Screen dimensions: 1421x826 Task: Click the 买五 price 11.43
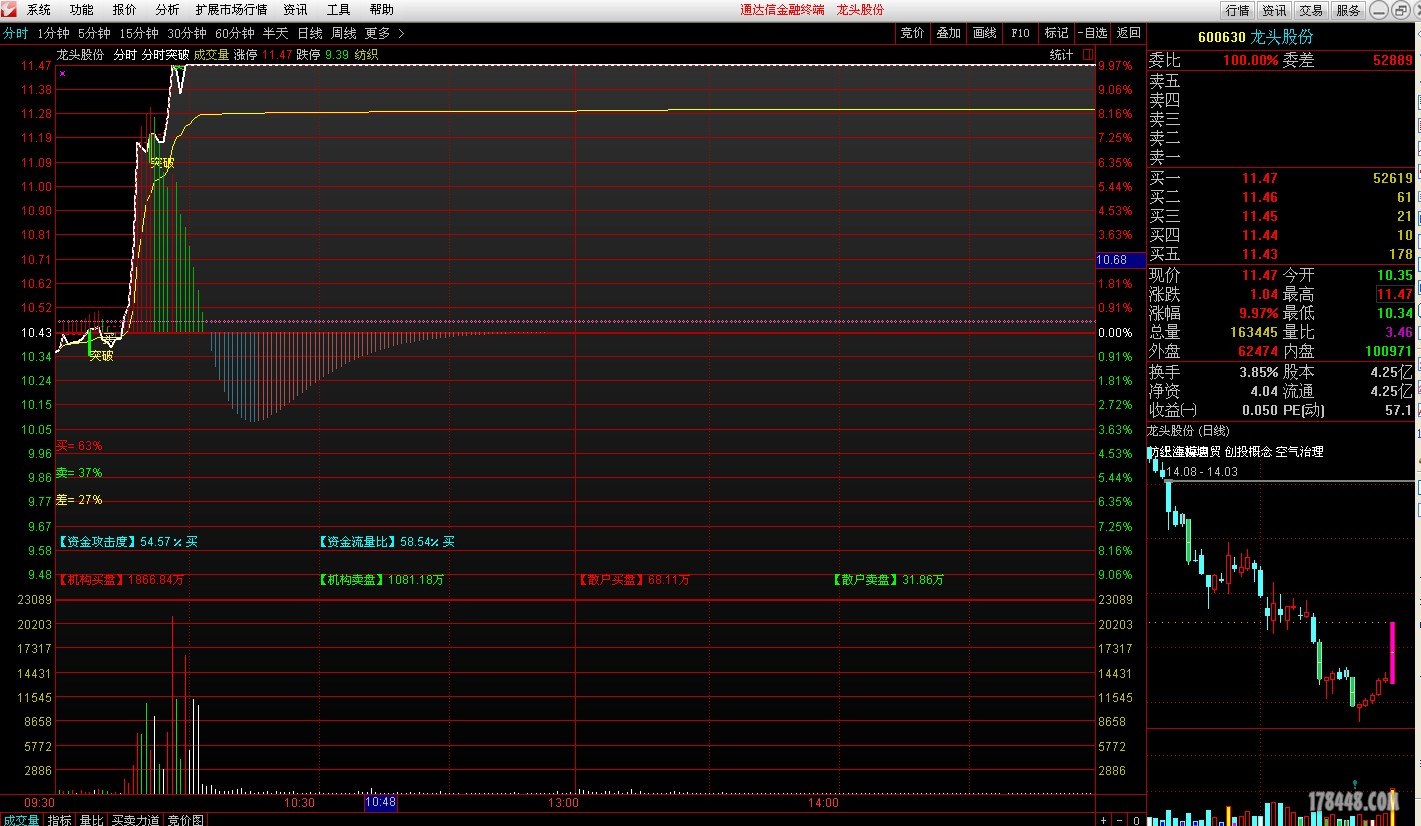pyautogui.click(x=1259, y=255)
